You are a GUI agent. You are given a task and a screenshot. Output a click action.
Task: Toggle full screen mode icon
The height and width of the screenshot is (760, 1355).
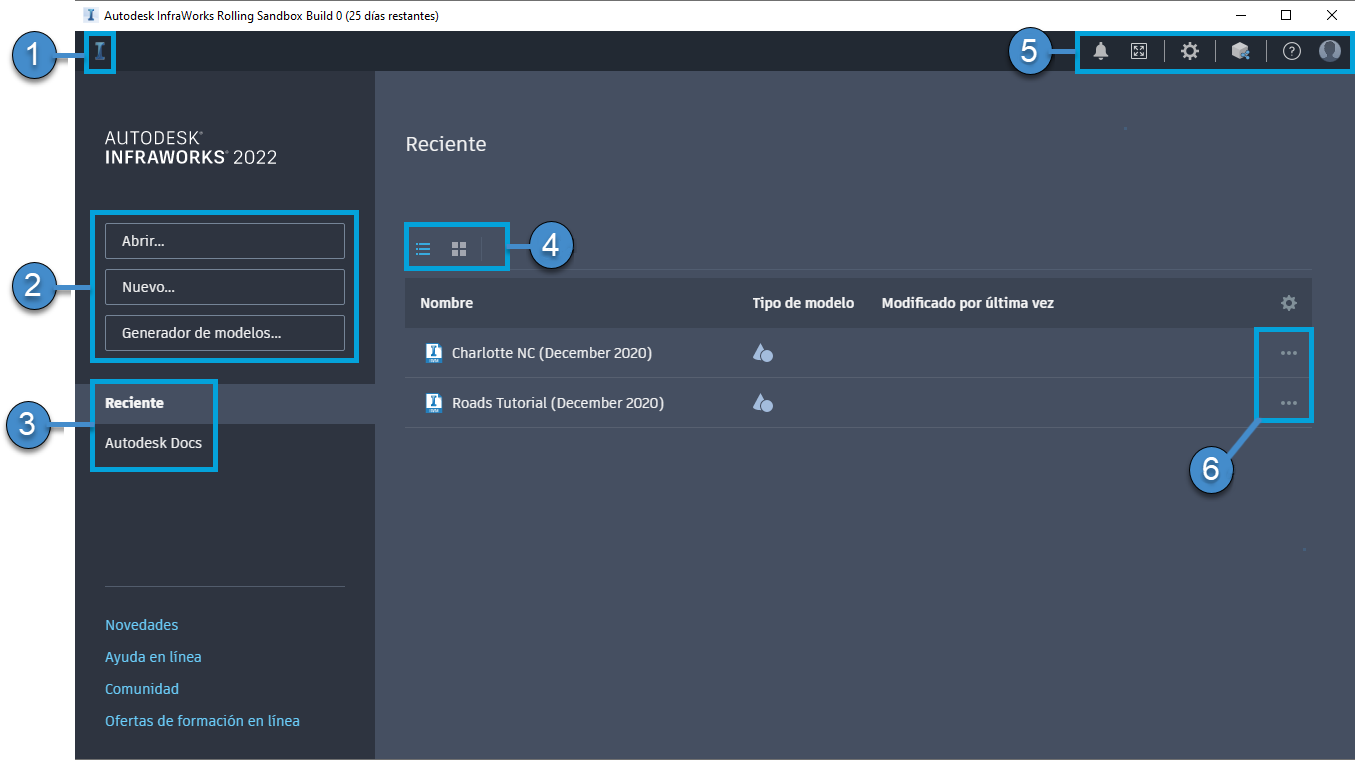pyautogui.click(x=1139, y=51)
